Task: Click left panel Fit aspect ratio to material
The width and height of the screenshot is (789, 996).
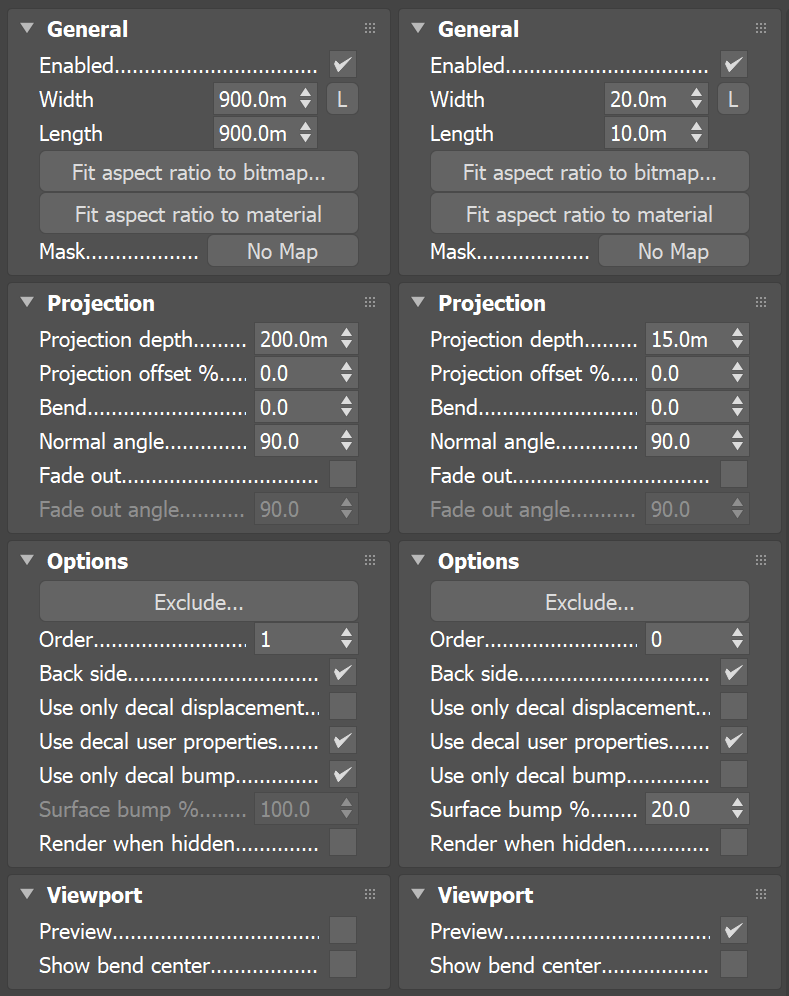Action: [199, 213]
